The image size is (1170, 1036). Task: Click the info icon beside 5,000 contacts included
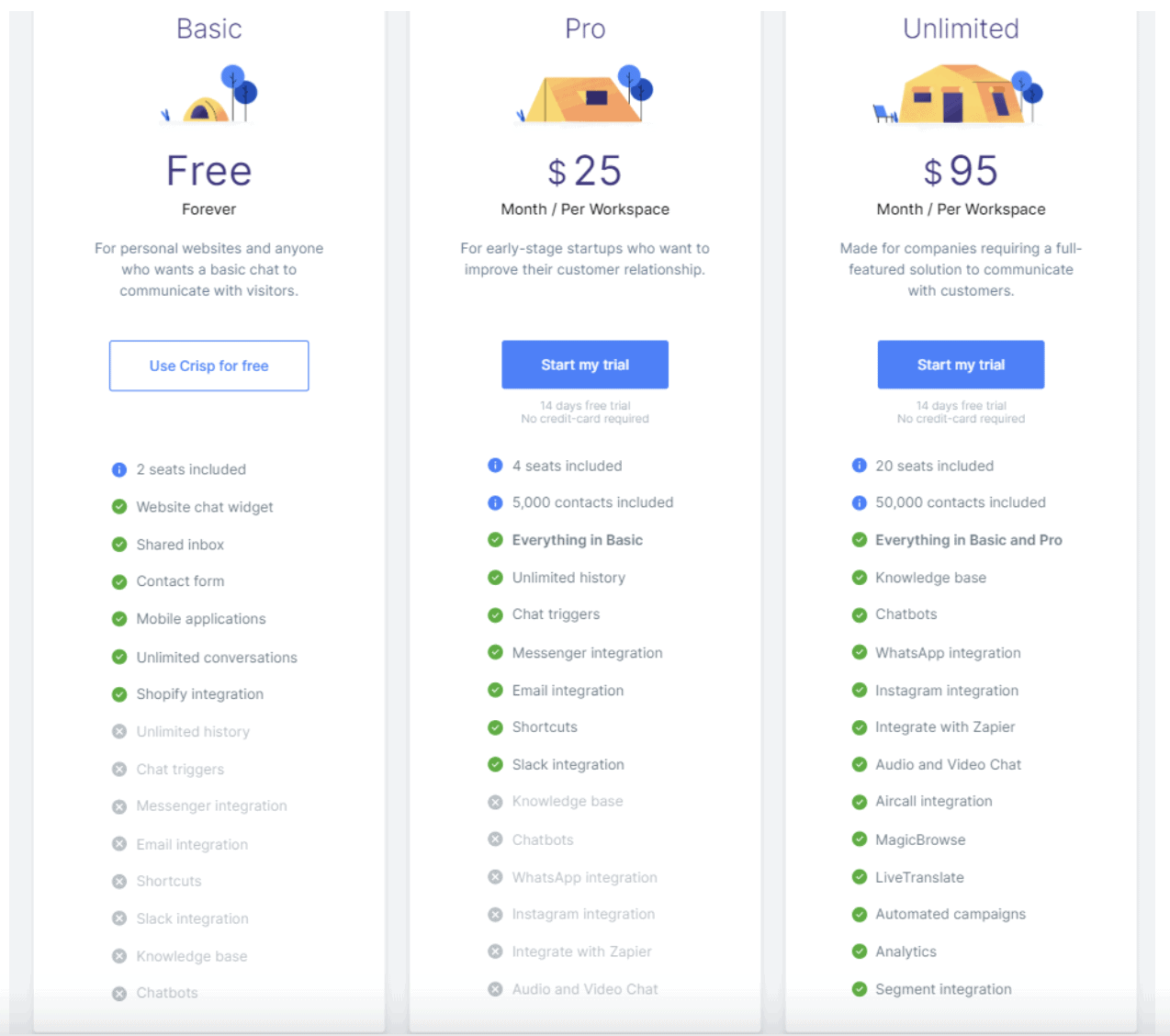[495, 502]
